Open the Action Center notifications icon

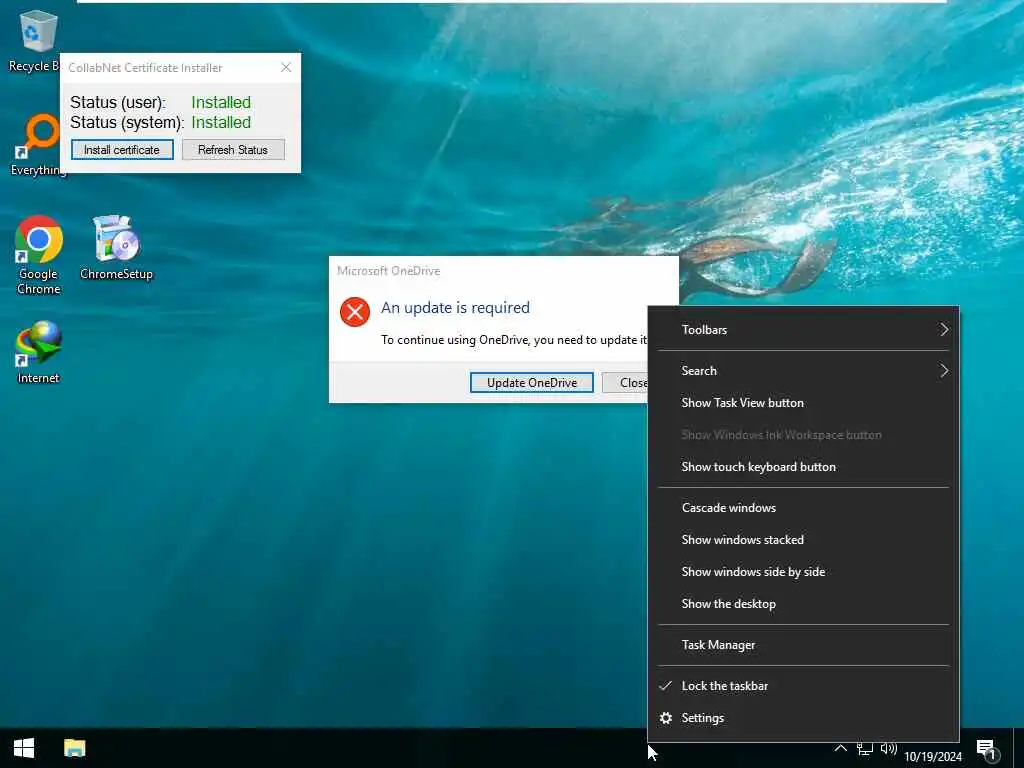pos(987,750)
